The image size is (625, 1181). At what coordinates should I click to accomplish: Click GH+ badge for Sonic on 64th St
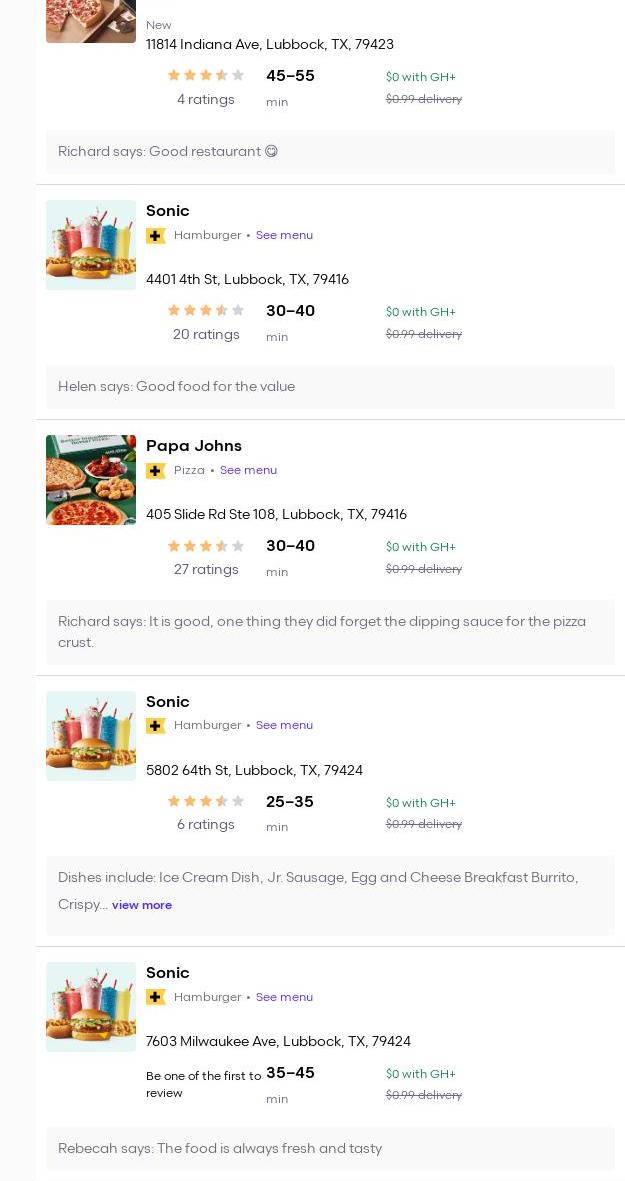click(155, 726)
